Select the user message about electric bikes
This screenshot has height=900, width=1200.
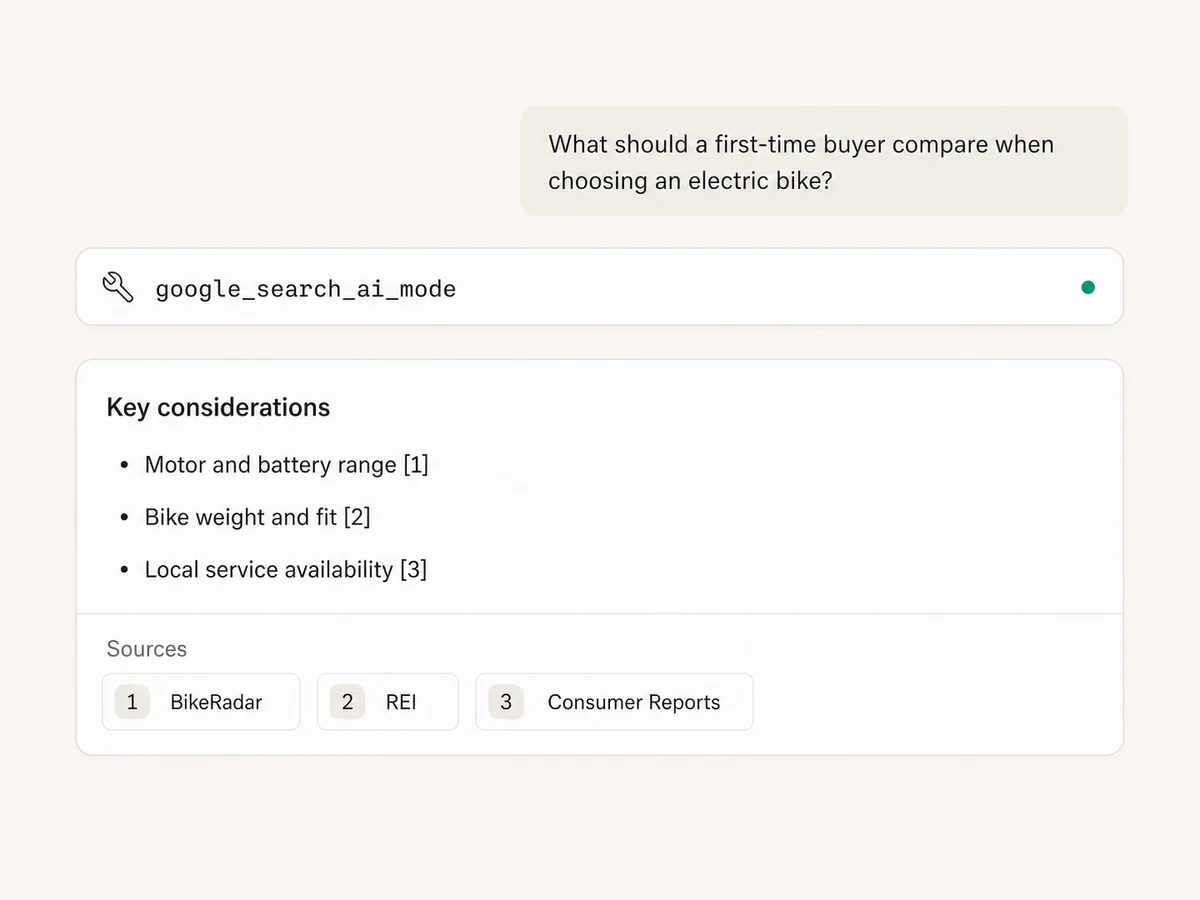pyautogui.click(x=824, y=162)
